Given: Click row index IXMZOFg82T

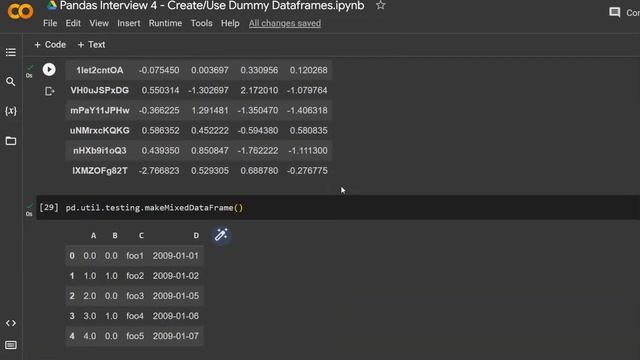Looking at the screenshot, I should pyautogui.click(x=100, y=171).
